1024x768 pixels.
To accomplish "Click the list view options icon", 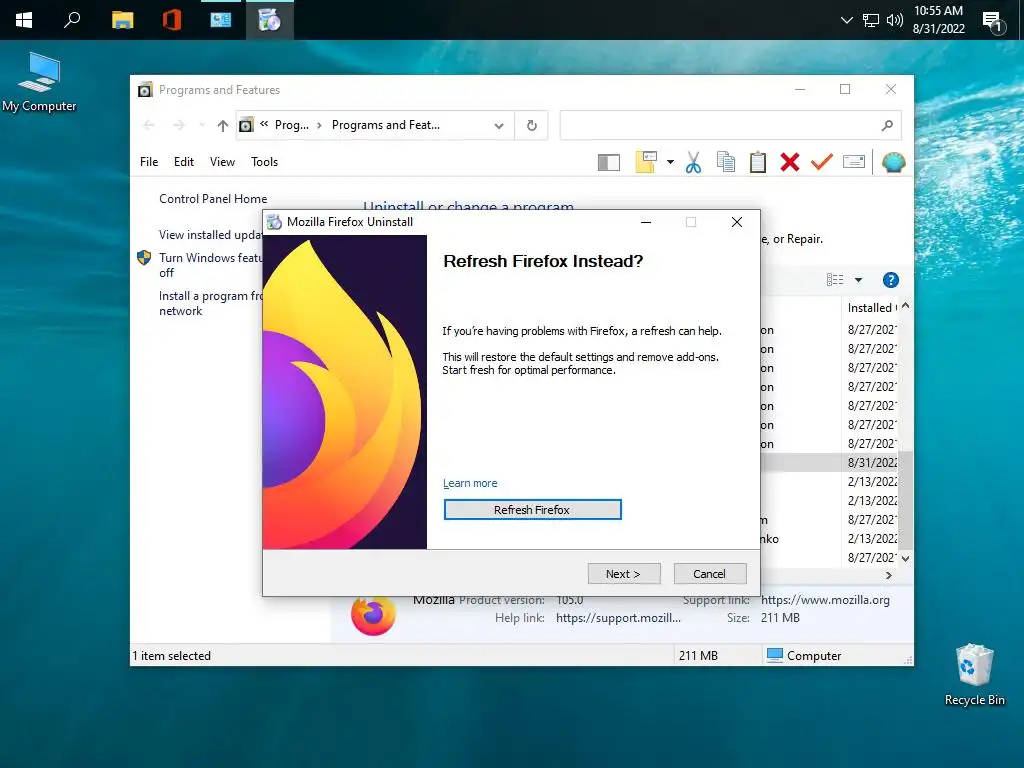I will pos(835,280).
